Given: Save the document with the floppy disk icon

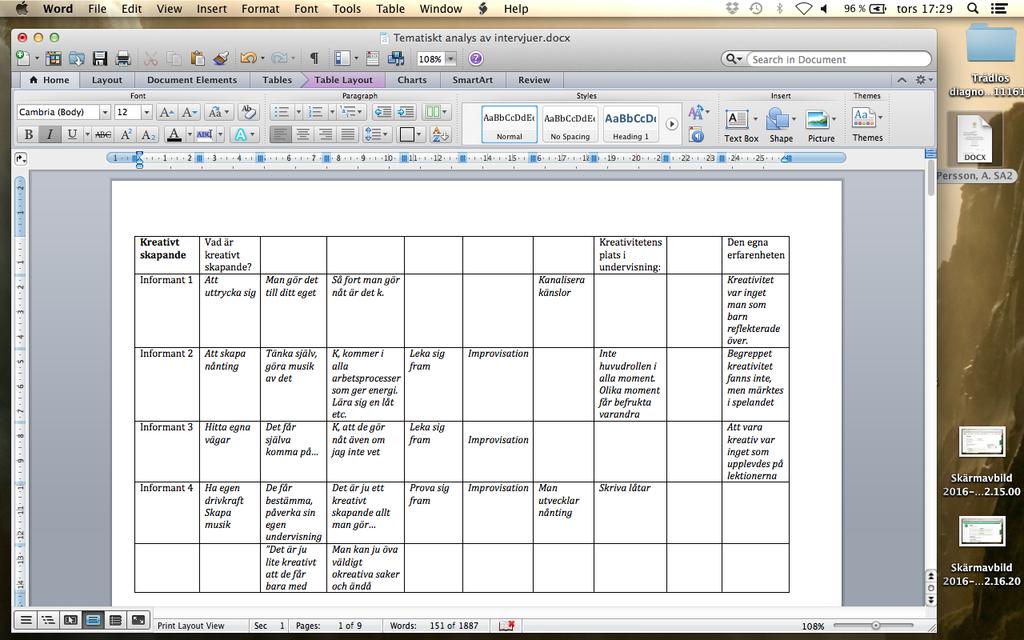Looking at the screenshot, I should (x=99, y=59).
